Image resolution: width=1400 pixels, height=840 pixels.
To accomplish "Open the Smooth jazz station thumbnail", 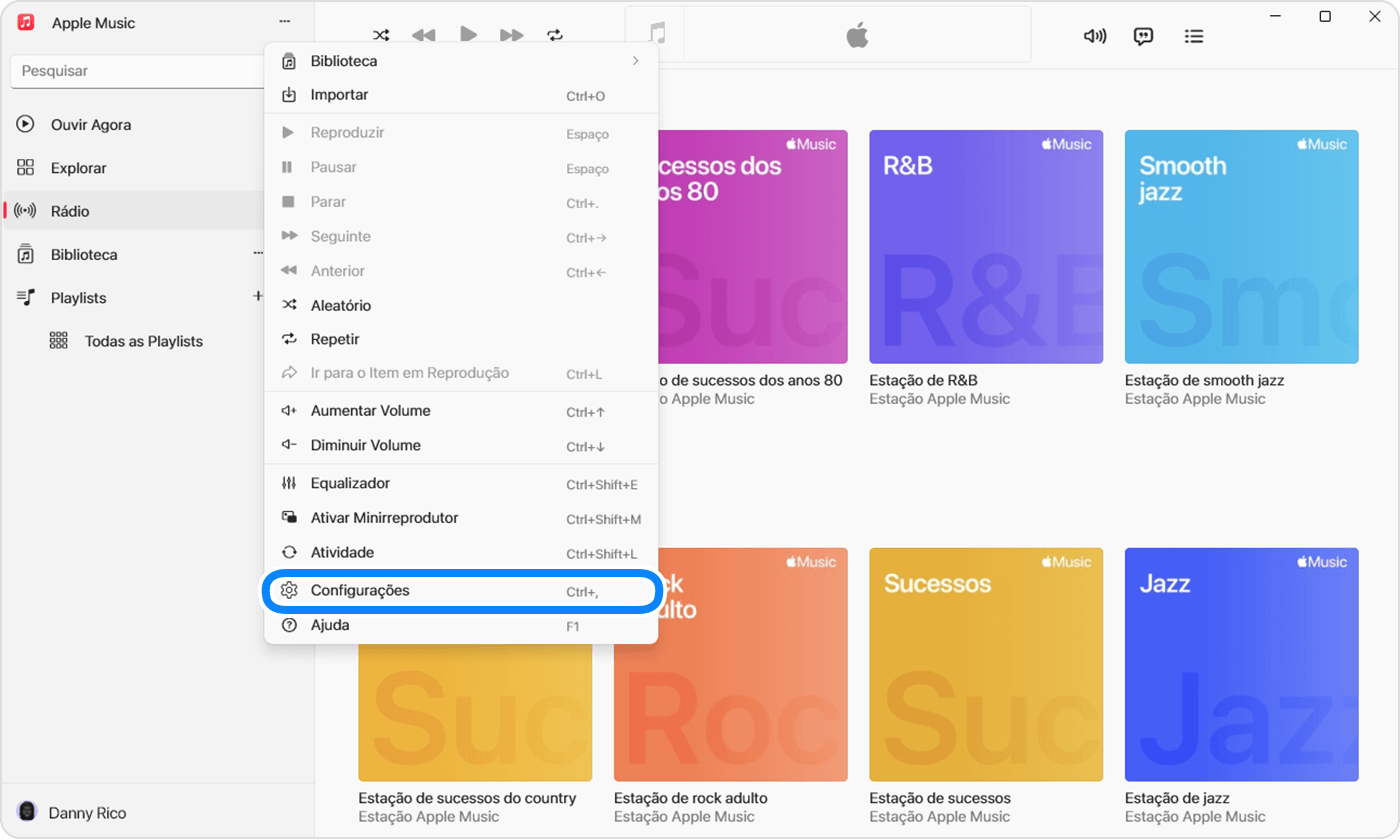I will click(x=1241, y=246).
